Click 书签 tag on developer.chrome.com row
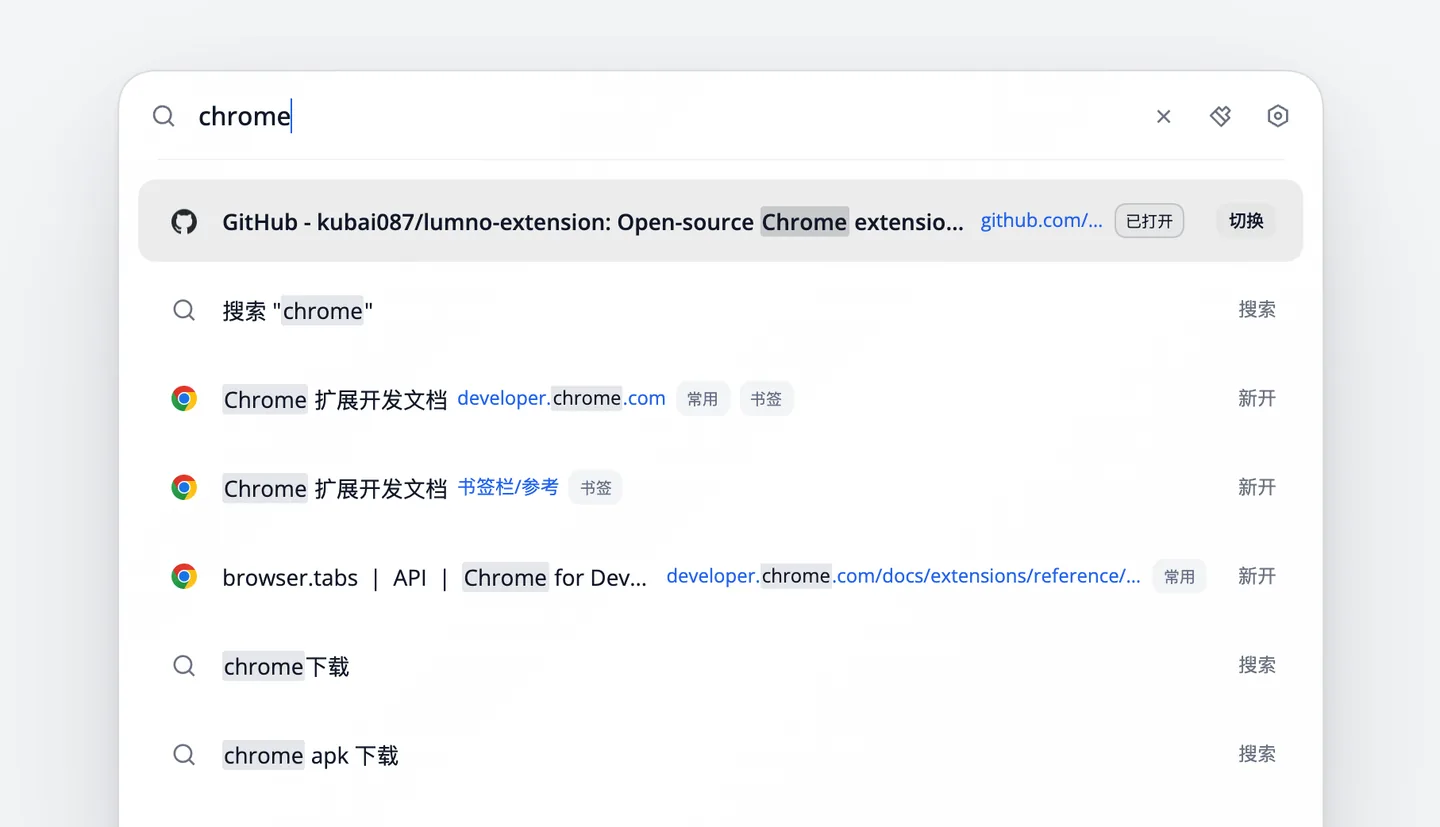Viewport: 1440px width, 827px height. tap(766, 399)
